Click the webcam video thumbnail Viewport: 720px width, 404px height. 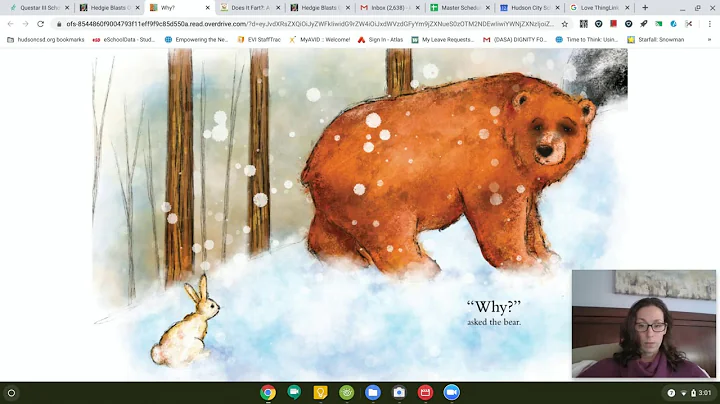pos(644,324)
